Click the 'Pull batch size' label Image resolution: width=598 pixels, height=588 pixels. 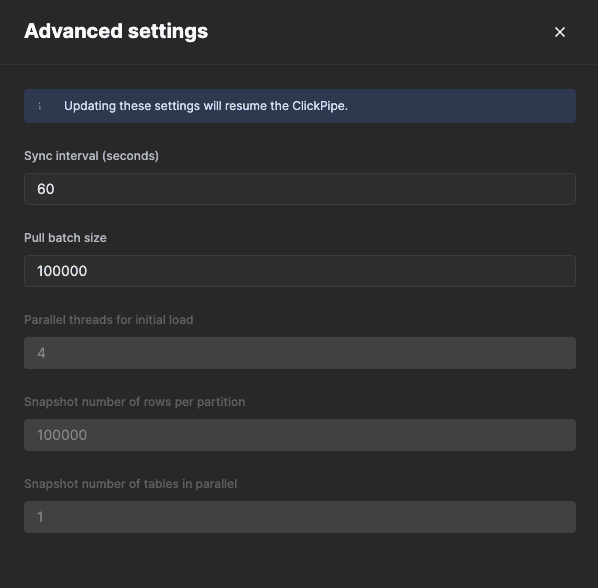pyautogui.click(x=65, y=238)
